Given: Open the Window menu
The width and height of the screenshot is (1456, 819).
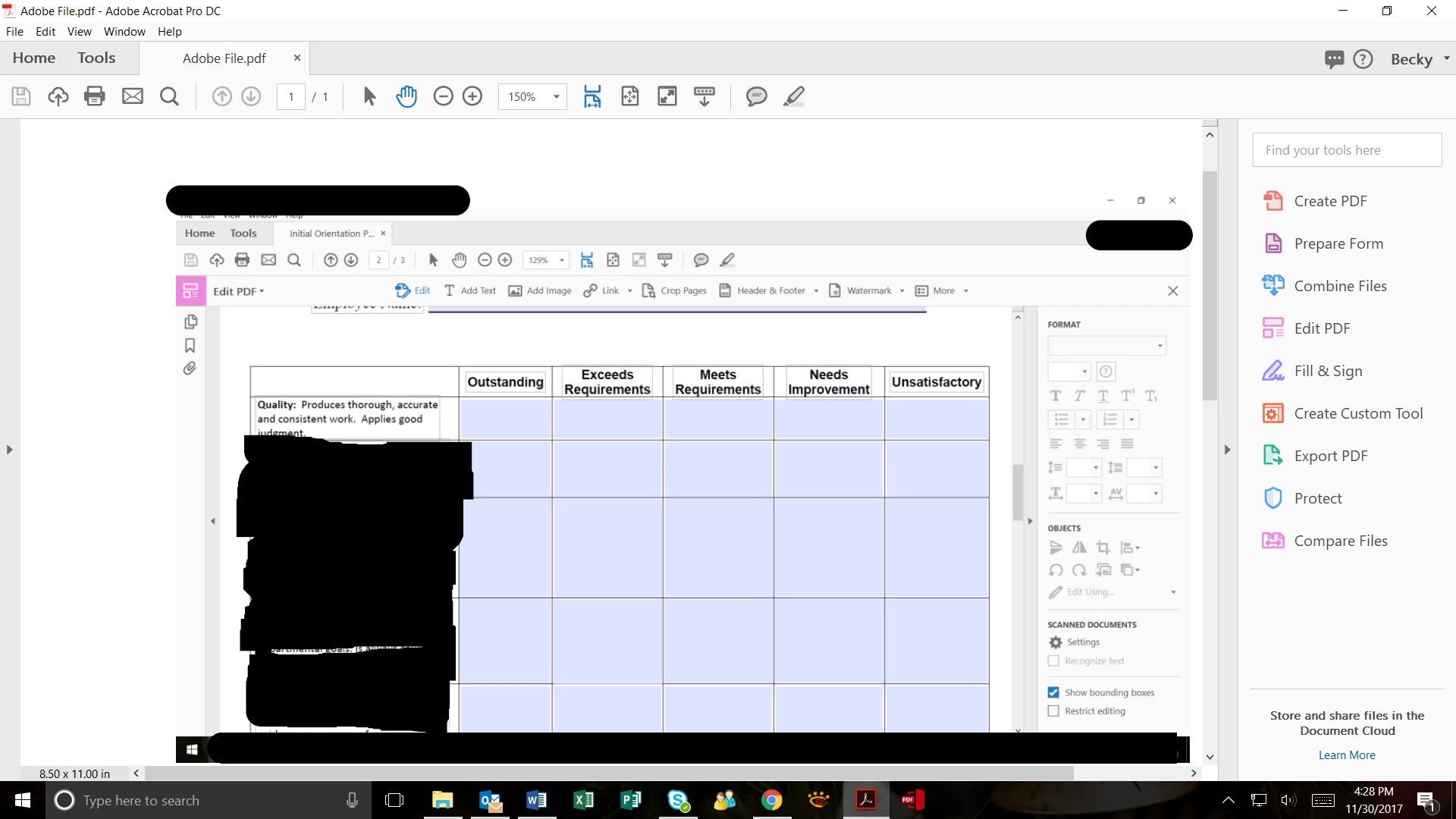Looking at the screenshot, I should 124,32.
